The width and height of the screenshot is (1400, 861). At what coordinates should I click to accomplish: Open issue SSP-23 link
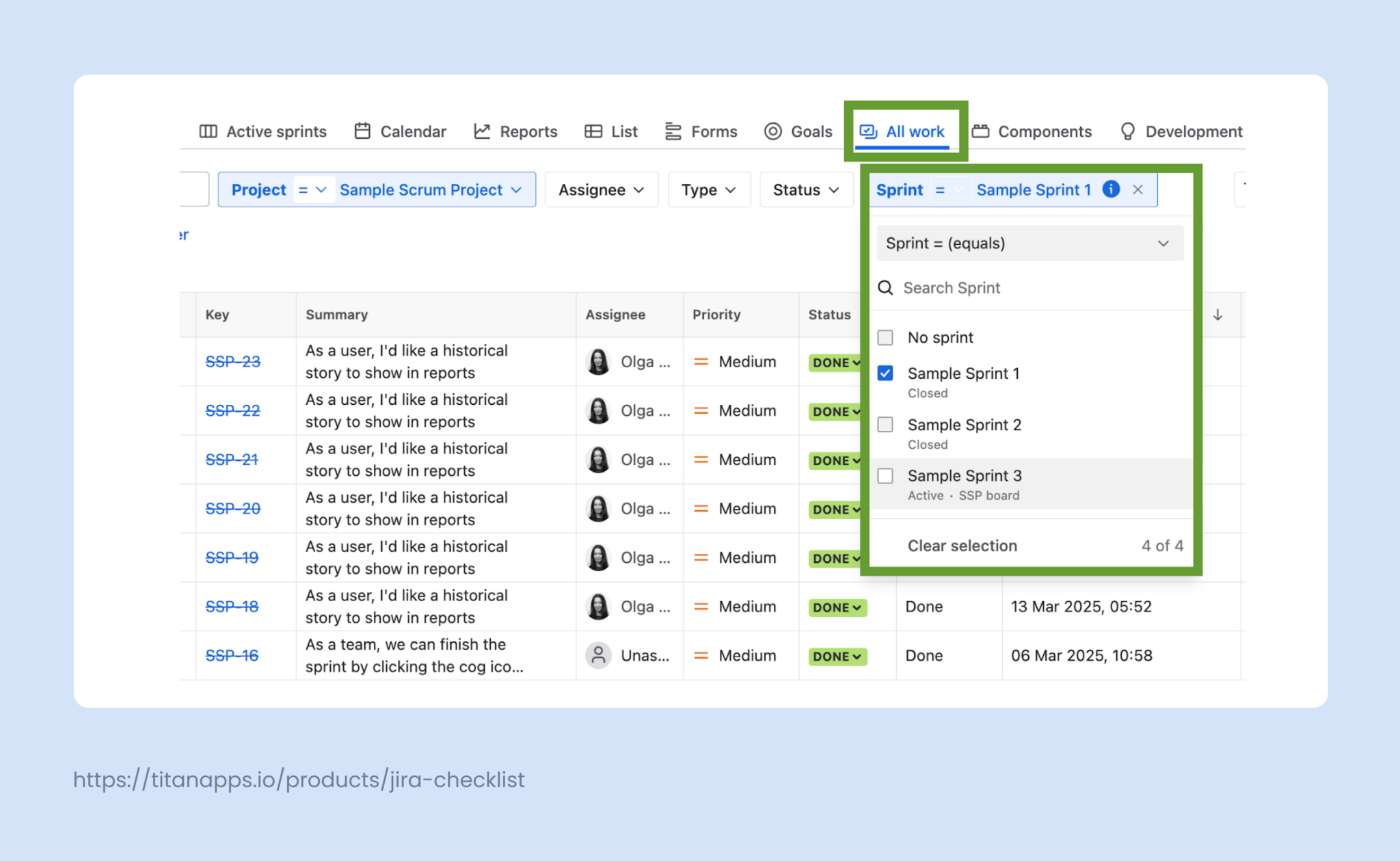click(232, 361)
